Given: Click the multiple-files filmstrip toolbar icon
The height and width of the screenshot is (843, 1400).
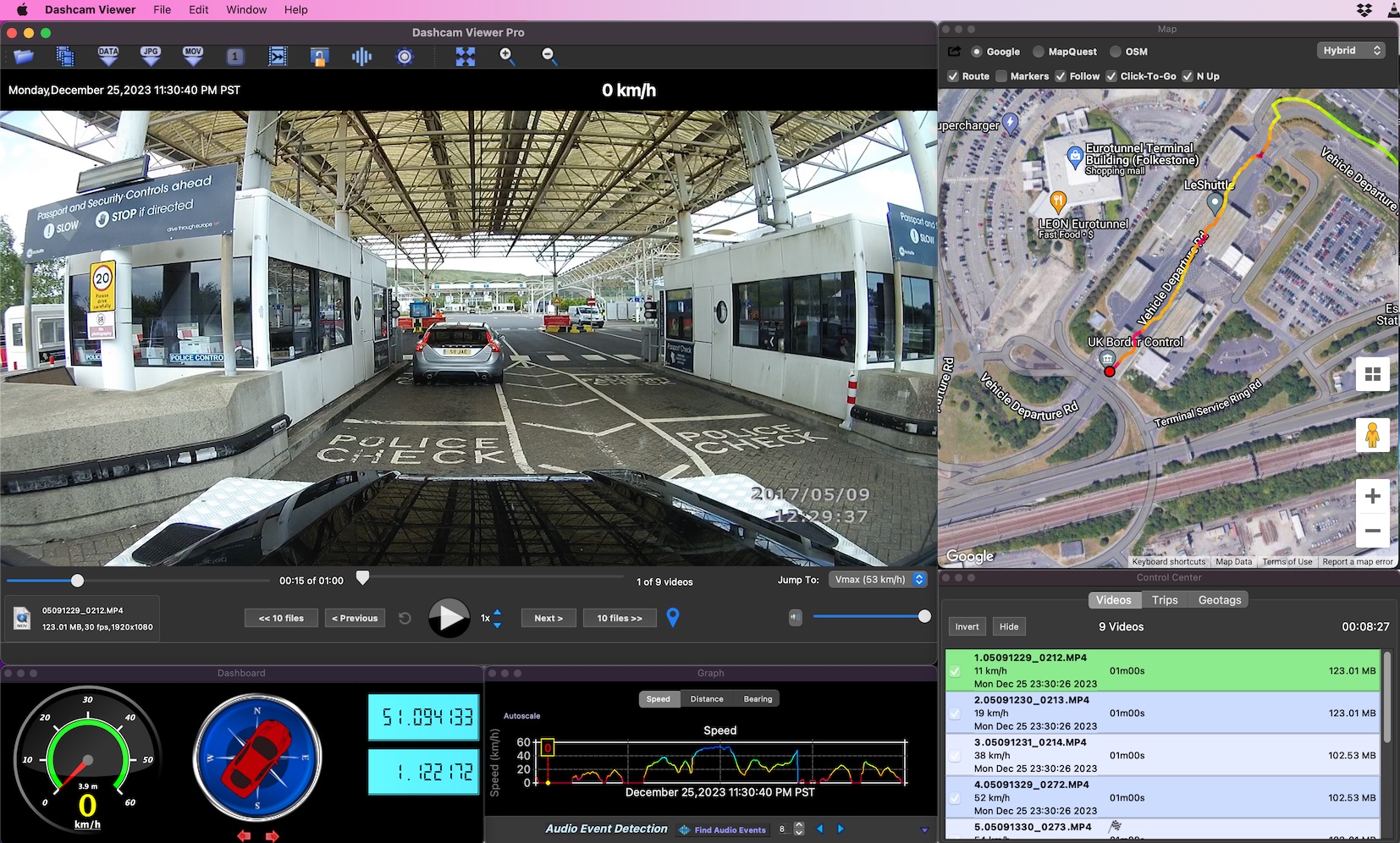Looking at the screenshot, I should tap(65, 57).
